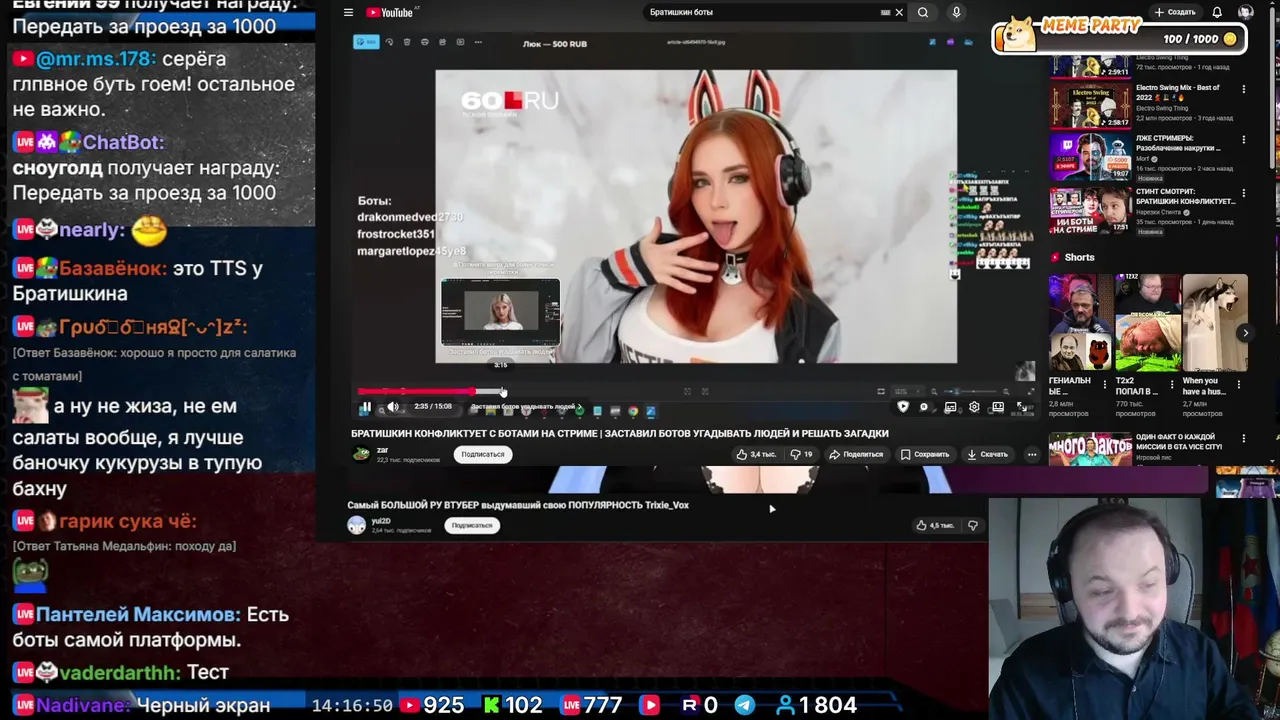Start voice search with microphone icon
Screen dimensions: 1280x720
coord(956,13)
